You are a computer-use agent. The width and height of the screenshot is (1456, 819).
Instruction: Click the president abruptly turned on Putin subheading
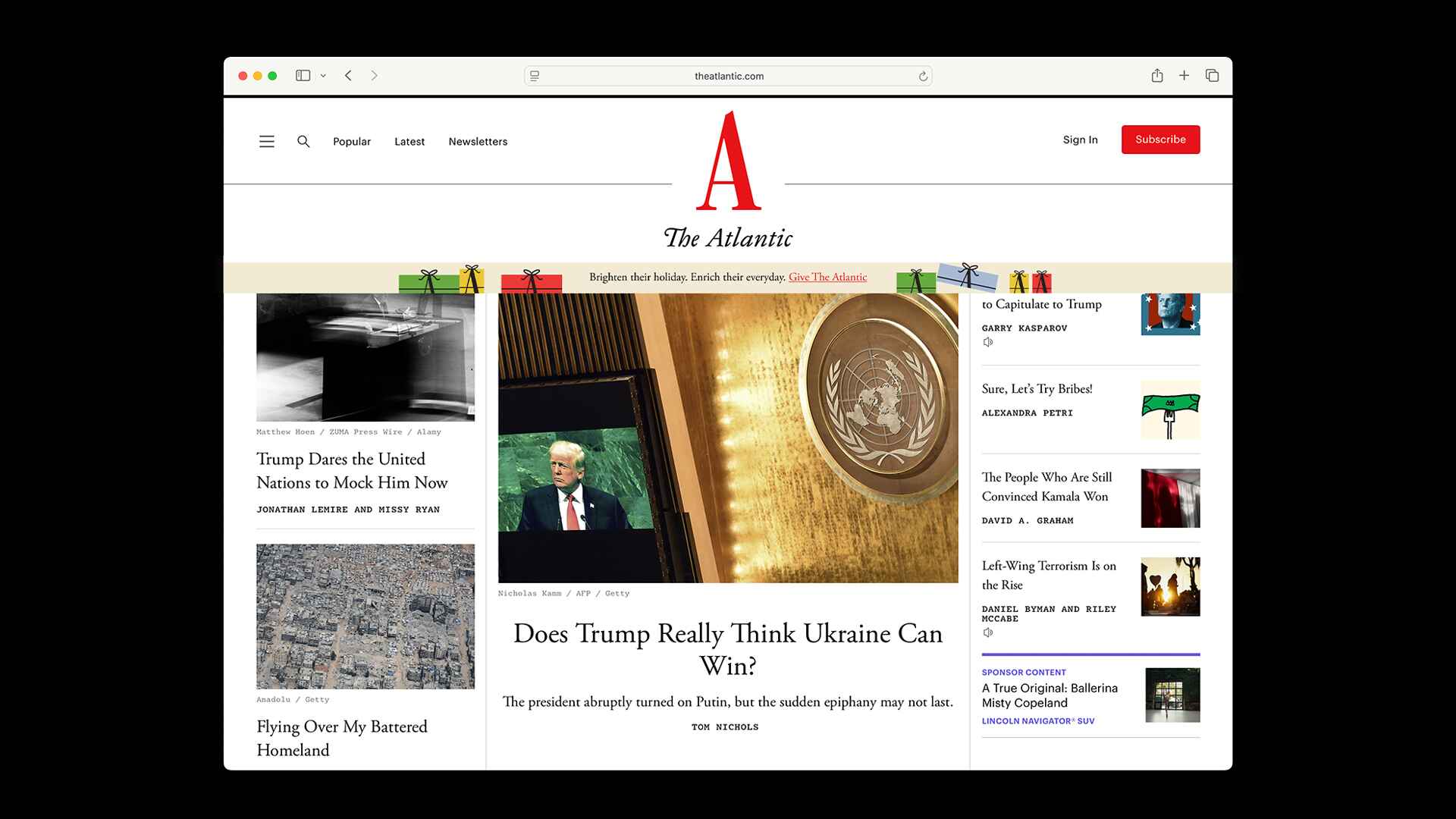pos(728,702)
